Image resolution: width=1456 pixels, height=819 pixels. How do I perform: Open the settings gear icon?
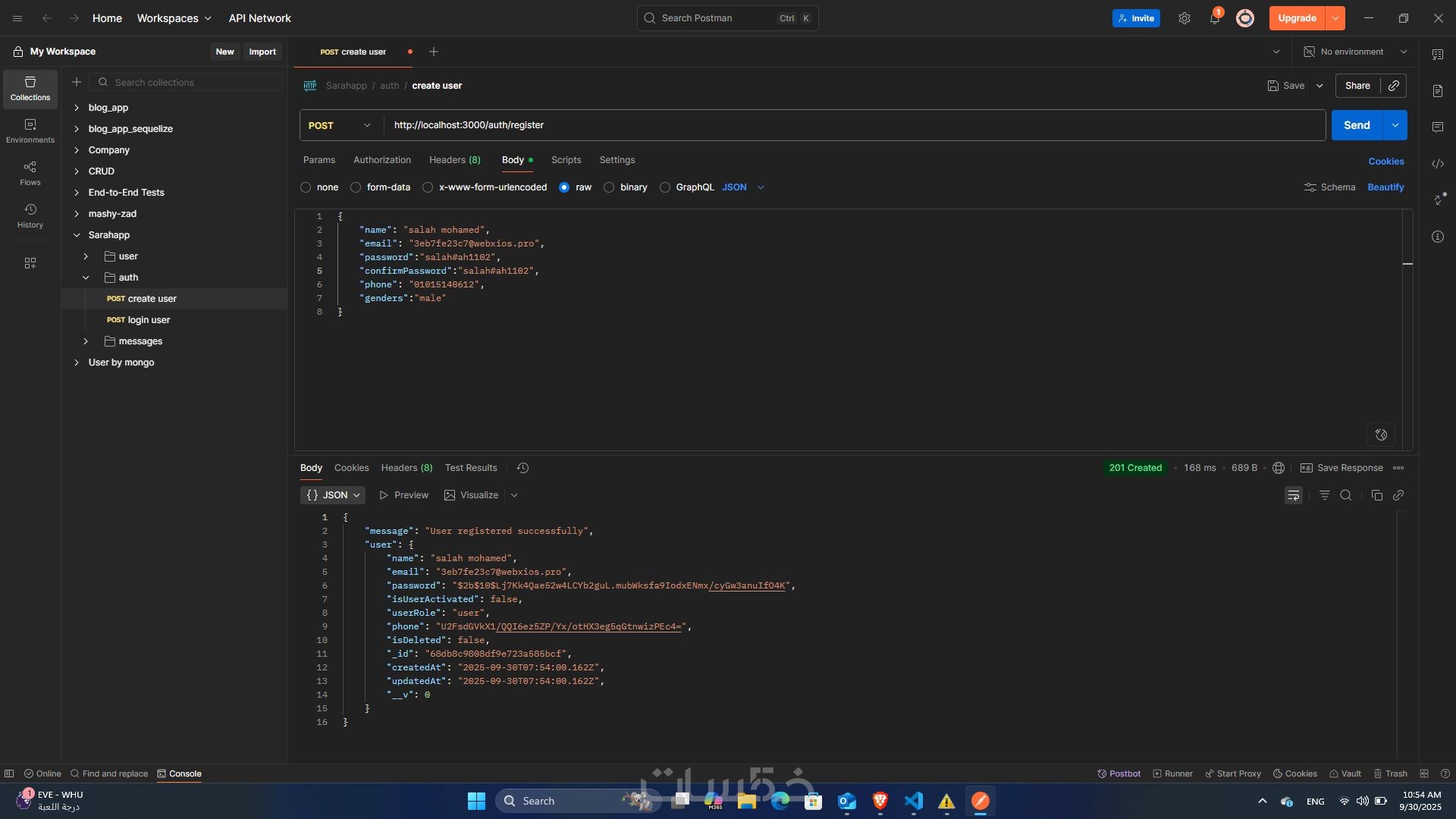click(1185, 18)
